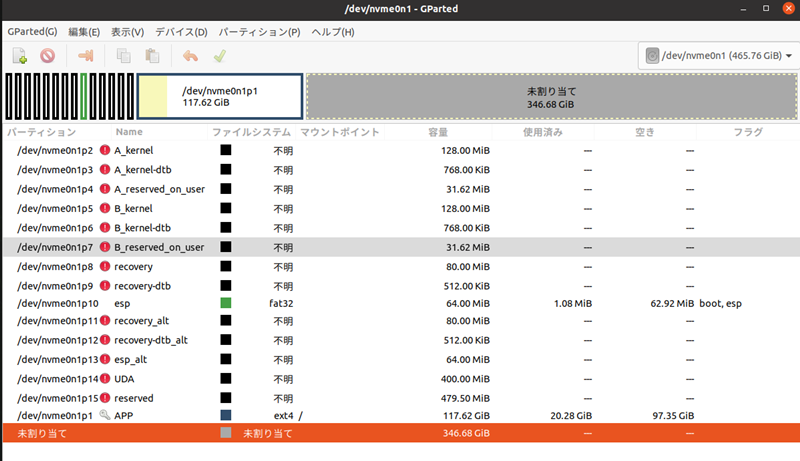Click warning icon beside UDA
The height and width of the screenshot is (461, 800).
point(105,378)
